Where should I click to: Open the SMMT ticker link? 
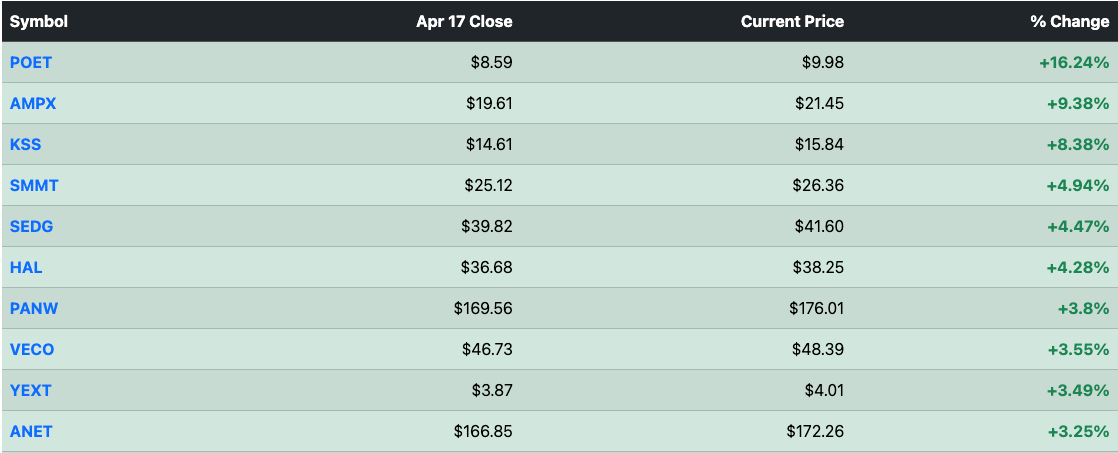tap(34, 185)
